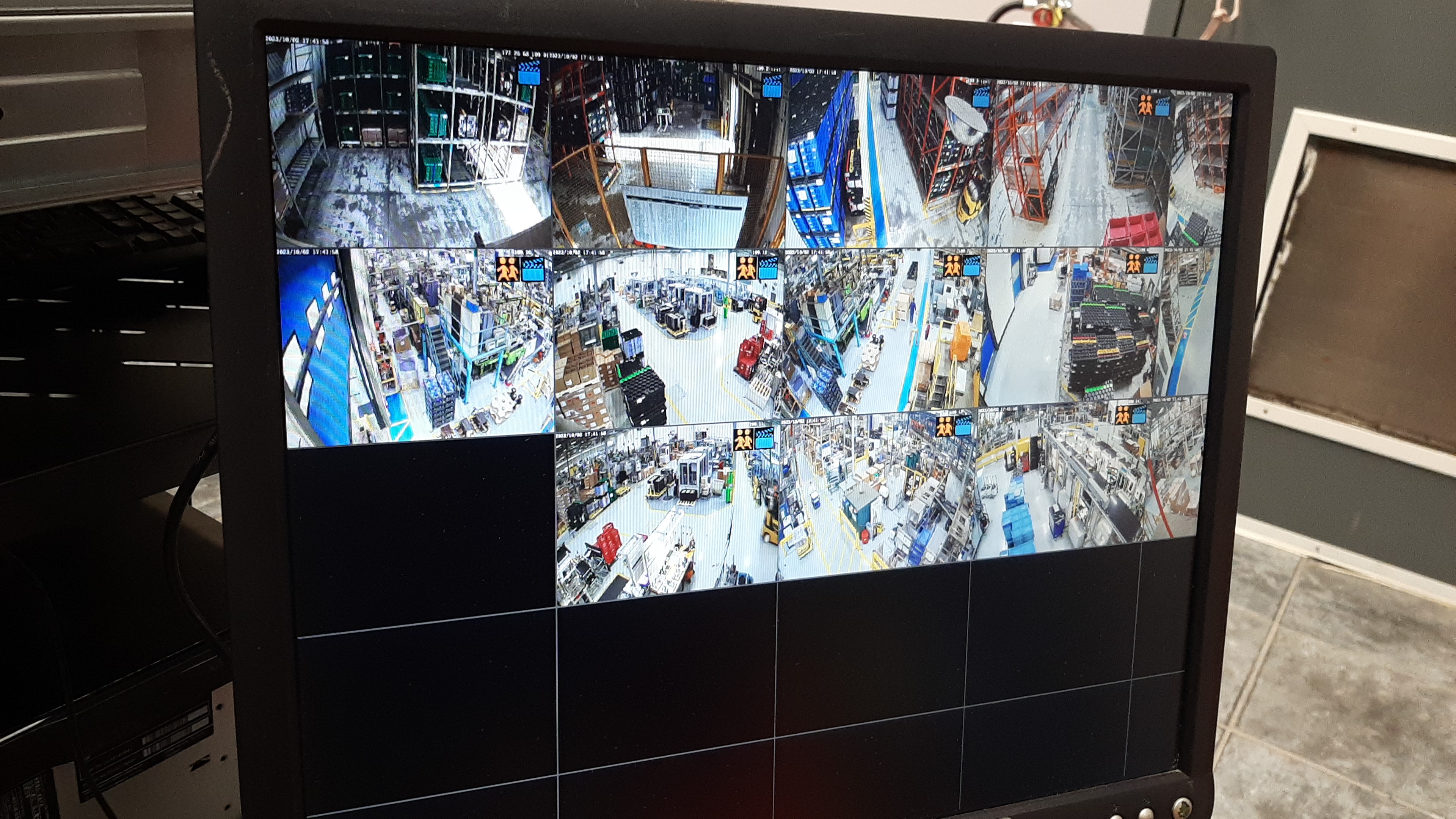This screenshot has height=819, width=1456.
Task: Click motion detection icon on orange racks feed
Action: point(1146,105)
